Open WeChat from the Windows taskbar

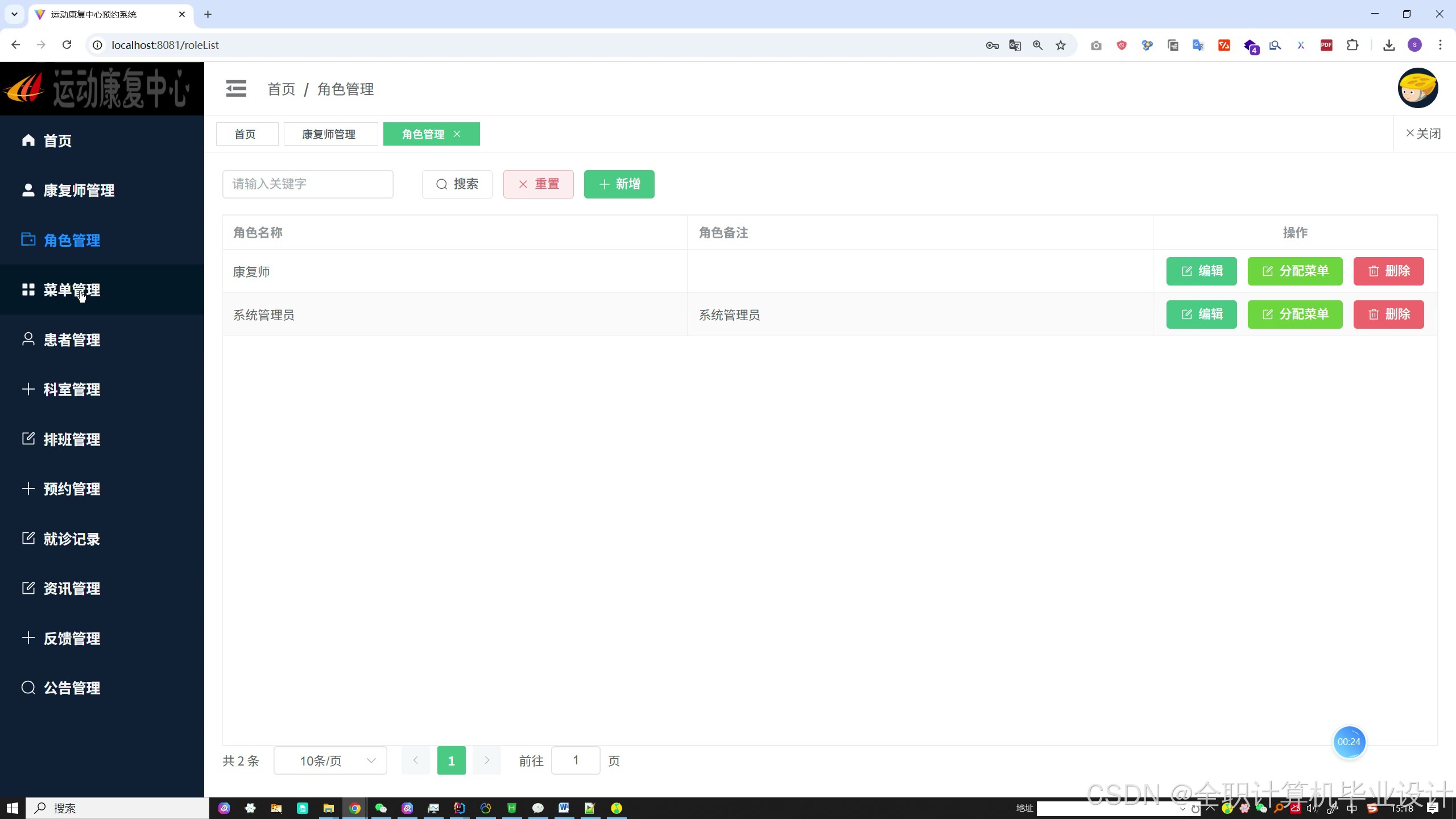click(381, 808)
